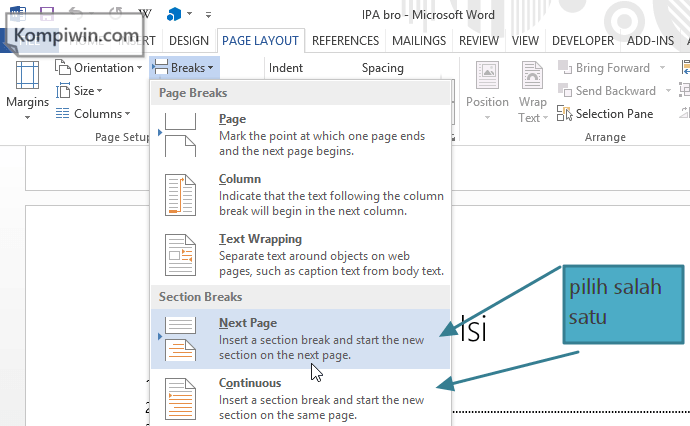Click the Wrap Text icon
690x426 pixels.
click(532, 75)
